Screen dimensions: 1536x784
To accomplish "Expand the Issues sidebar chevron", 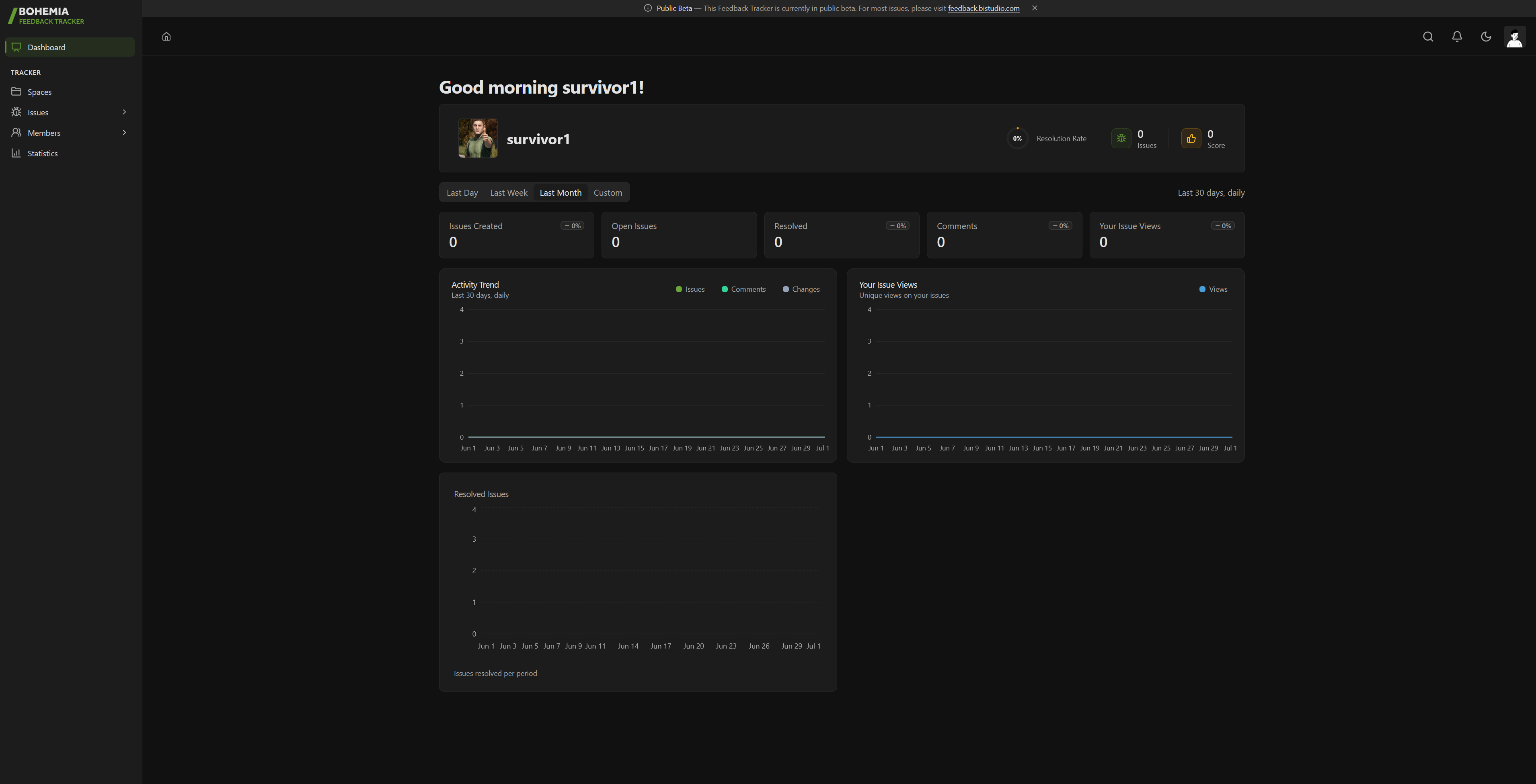I will click(124, 112).
